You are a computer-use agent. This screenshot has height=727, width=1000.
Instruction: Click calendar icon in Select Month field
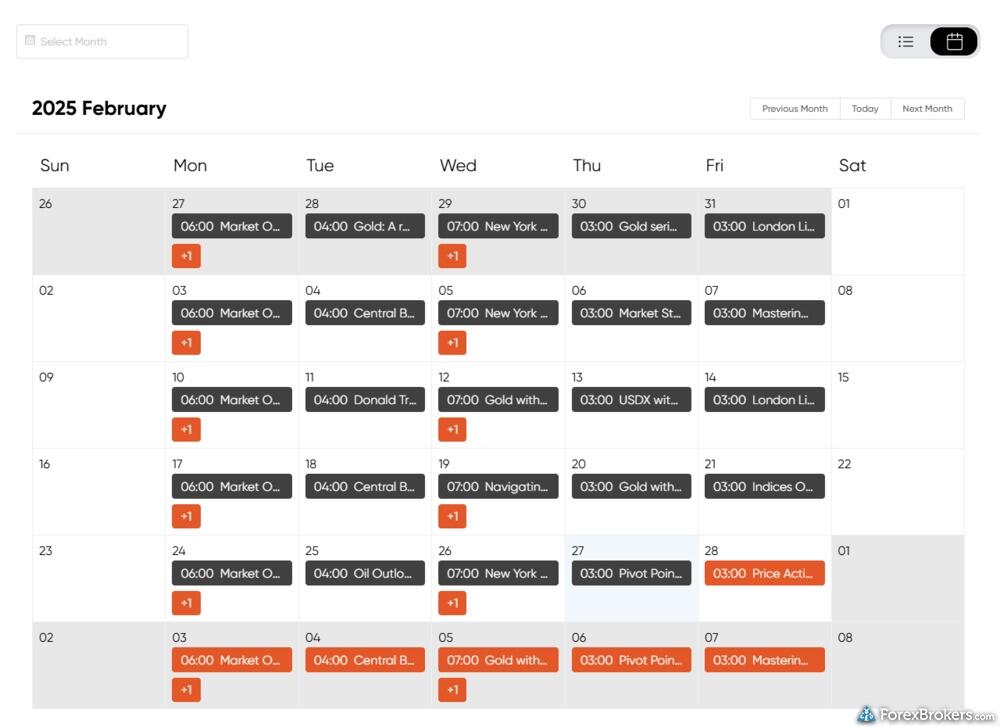tap(30, 40)
